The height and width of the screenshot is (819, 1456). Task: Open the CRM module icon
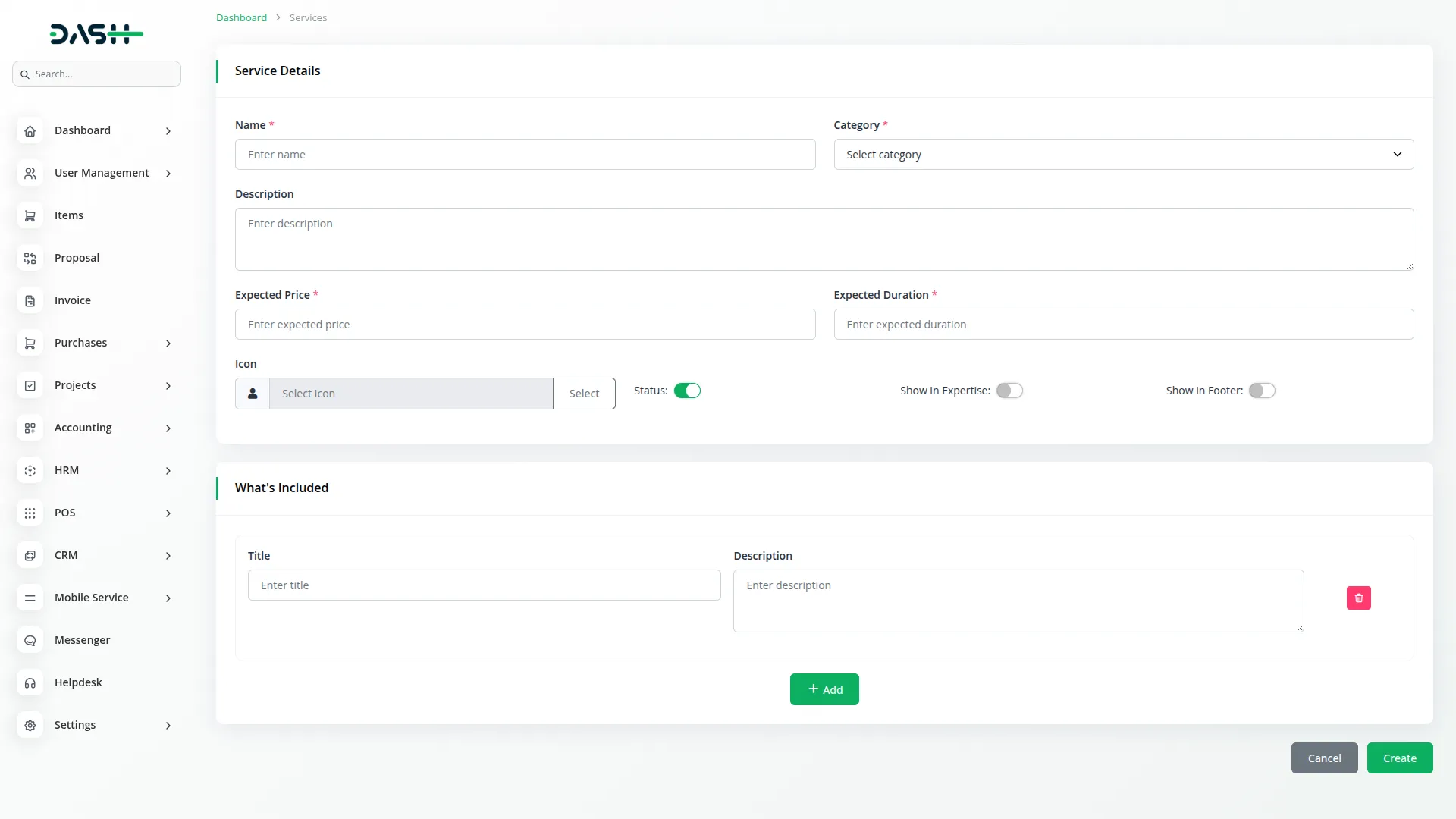(x=30, y=555)
